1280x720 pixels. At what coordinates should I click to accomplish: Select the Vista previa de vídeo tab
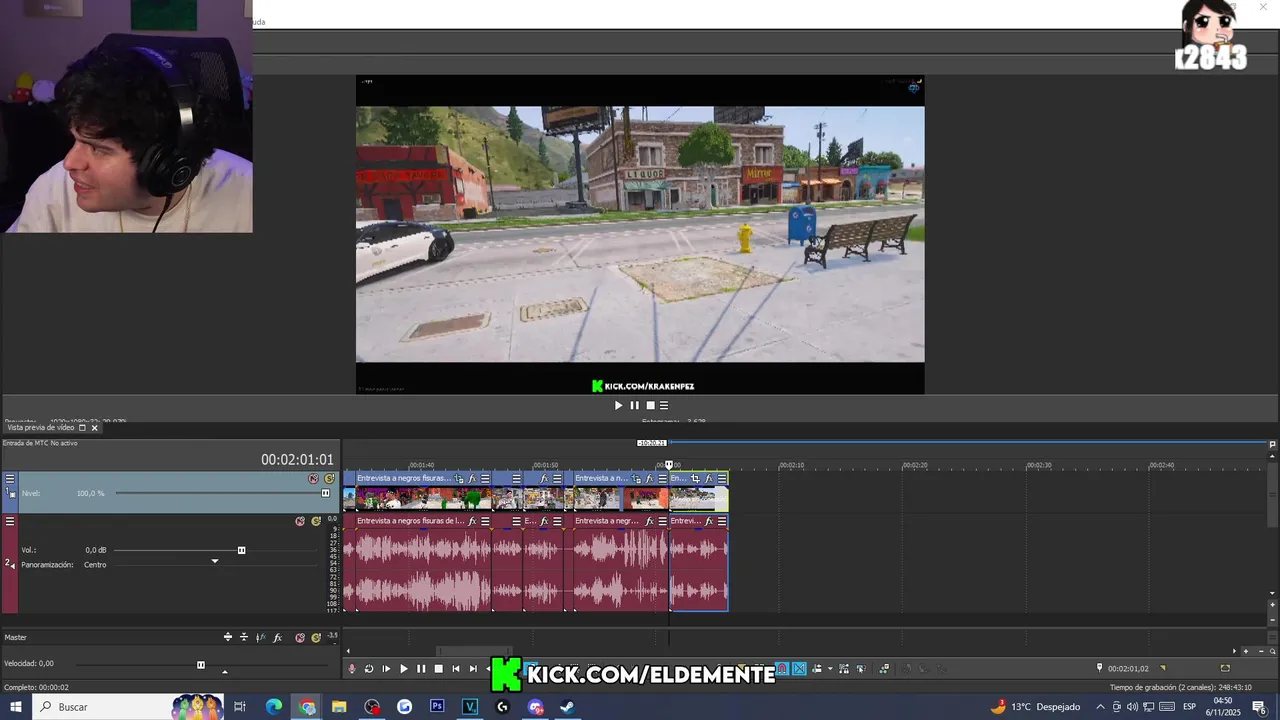[x=41, y=428]
